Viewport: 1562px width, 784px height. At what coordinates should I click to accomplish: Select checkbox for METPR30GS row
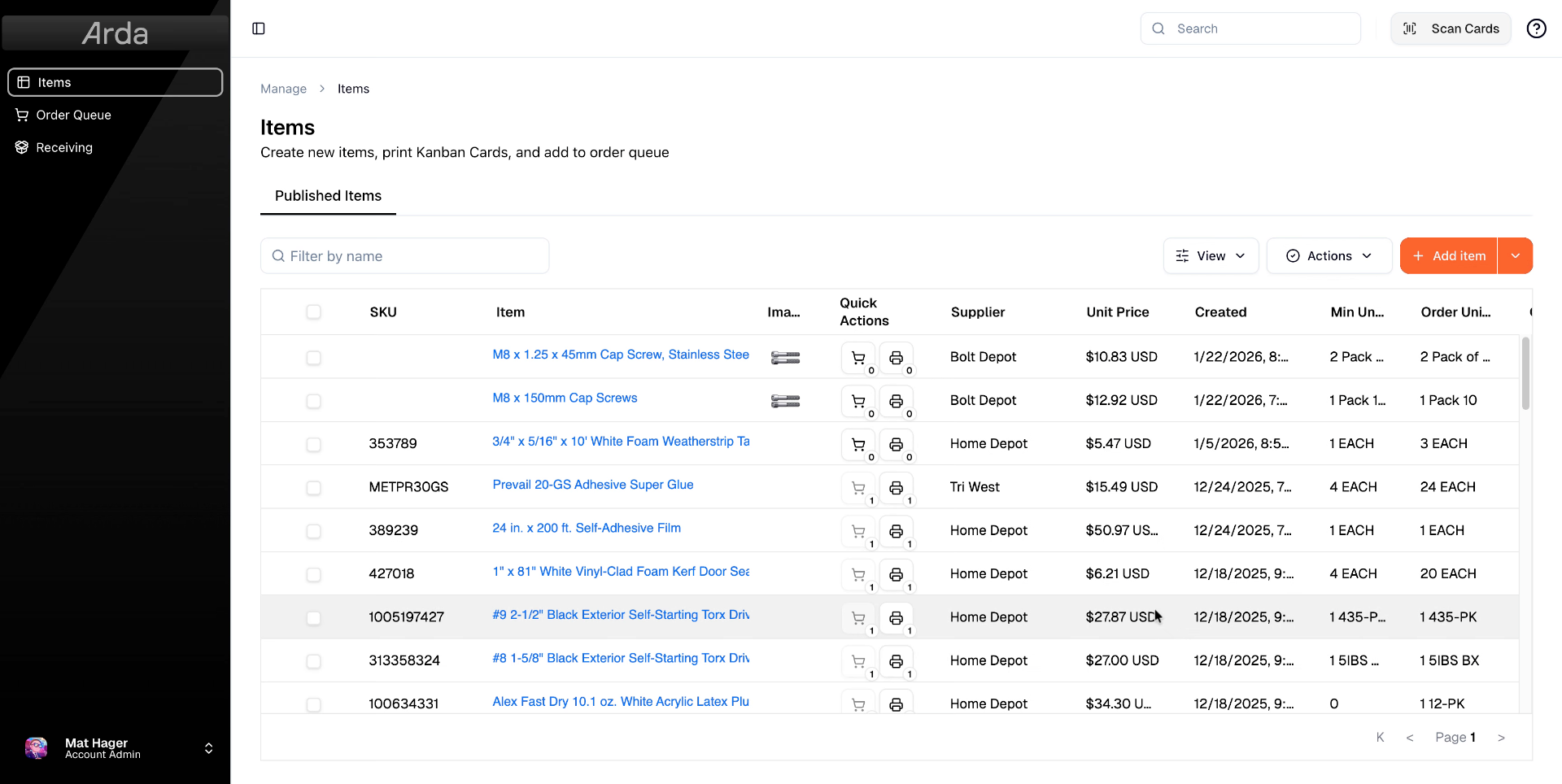coord(313,488)
